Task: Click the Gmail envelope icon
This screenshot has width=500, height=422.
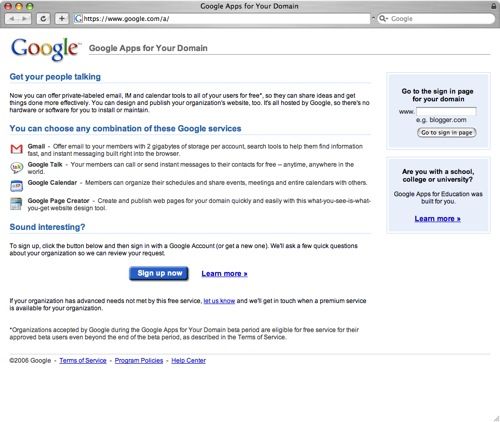Action: point(16,149)
